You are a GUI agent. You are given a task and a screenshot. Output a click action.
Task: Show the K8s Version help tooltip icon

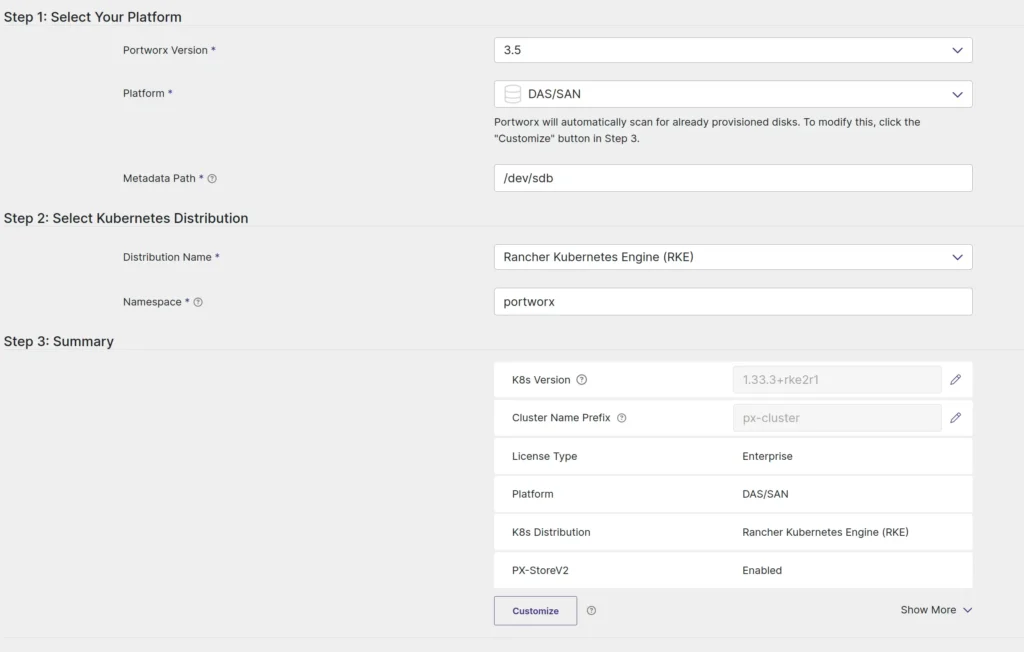582,380
